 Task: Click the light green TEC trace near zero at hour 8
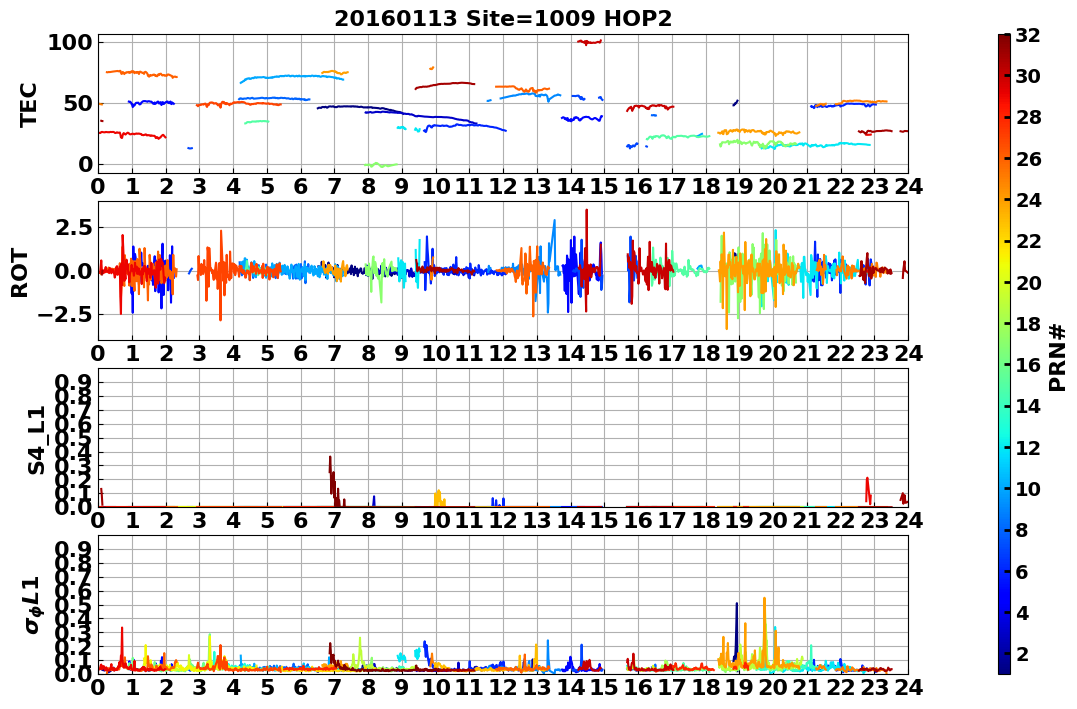[x=381, y=165]
